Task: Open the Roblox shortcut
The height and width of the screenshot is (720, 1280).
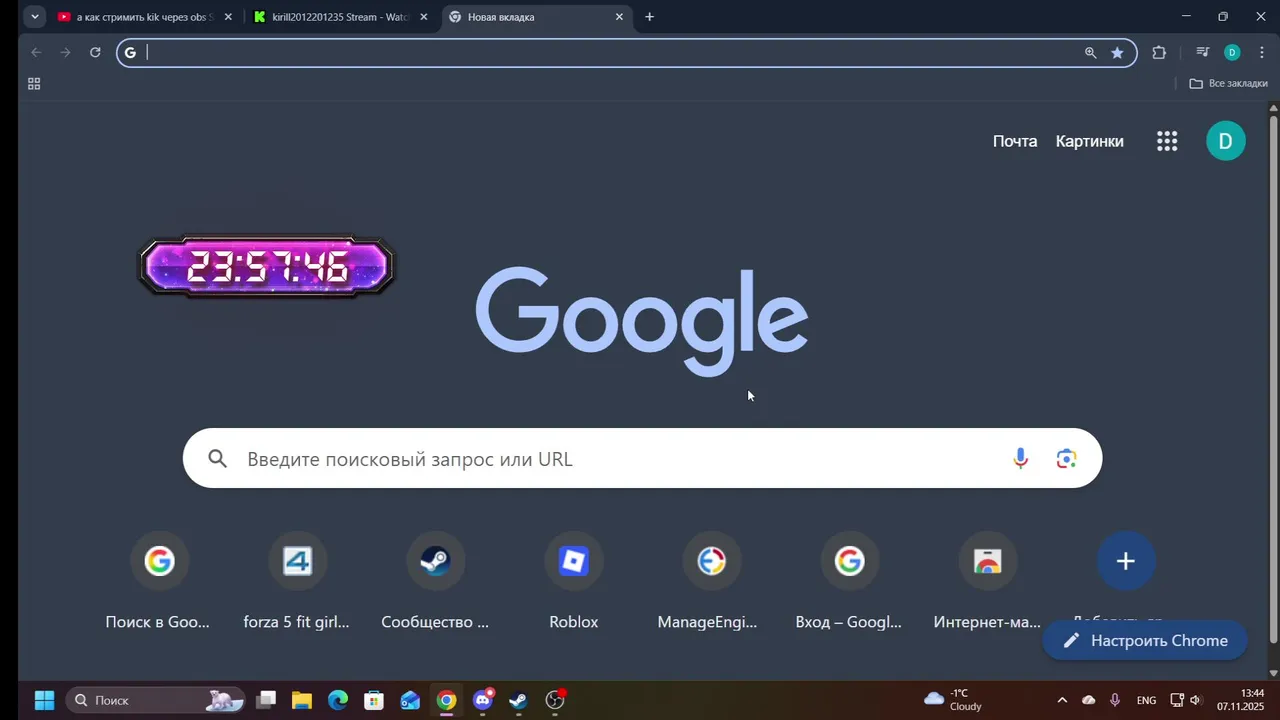Action: 573,582
